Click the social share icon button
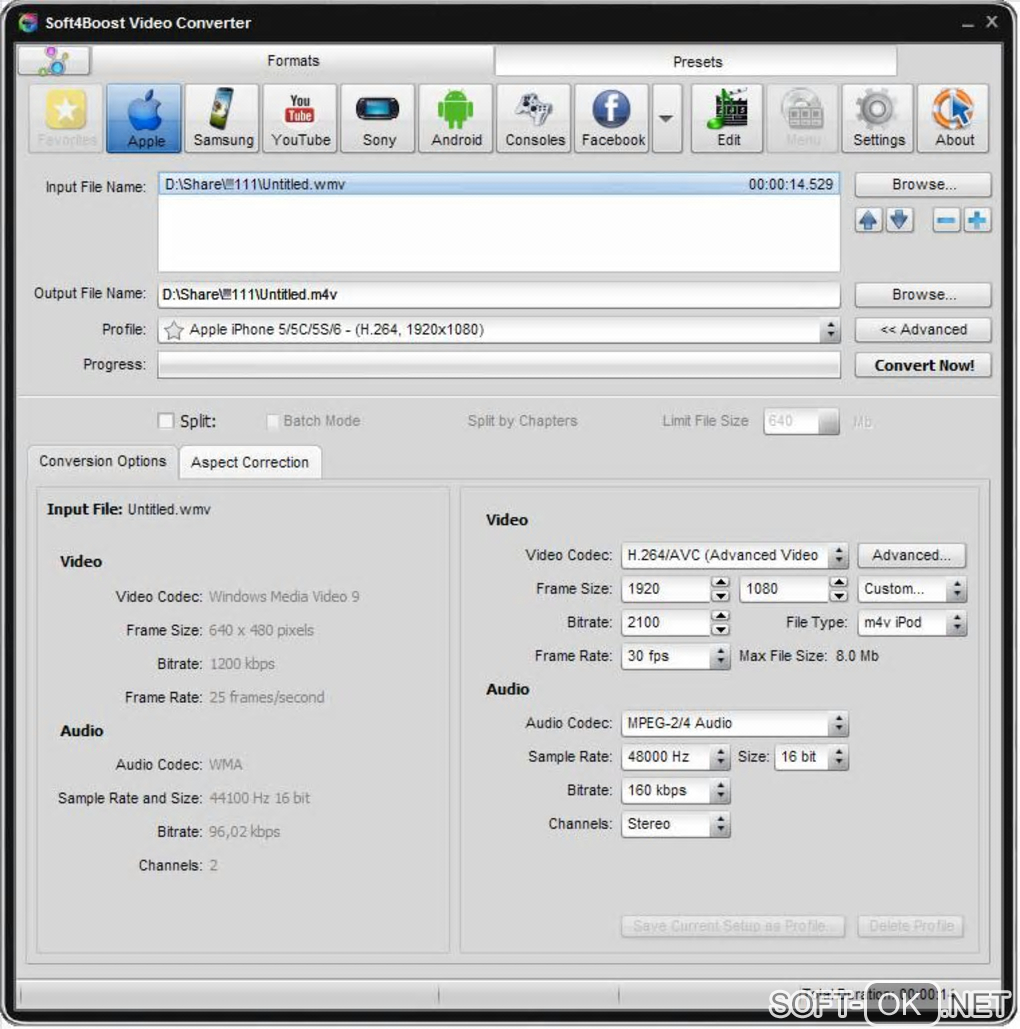Screen dimensions: 1020x1029 pos(54,60)
